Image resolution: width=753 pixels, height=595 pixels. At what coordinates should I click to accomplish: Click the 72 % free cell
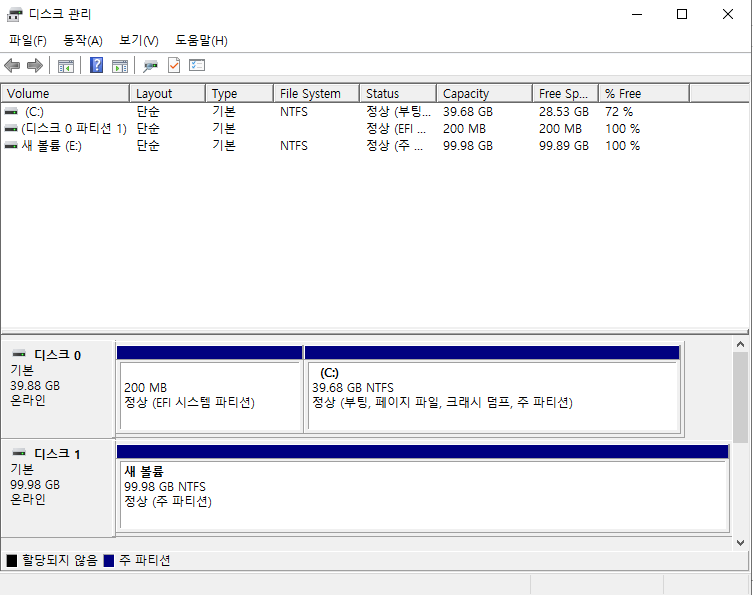(619, 112)
